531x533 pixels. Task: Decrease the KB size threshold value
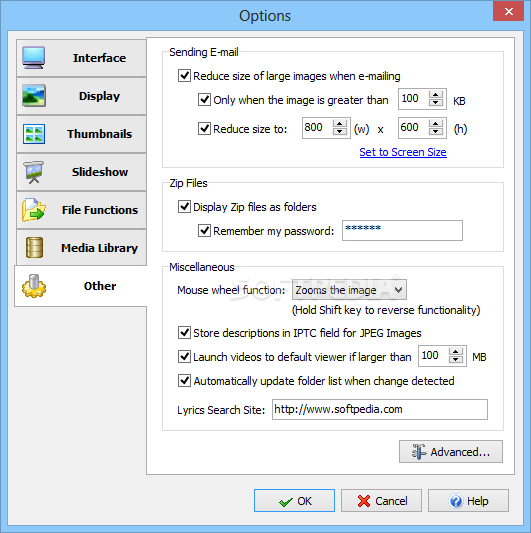pyautogui.click(x=436, y=103)
